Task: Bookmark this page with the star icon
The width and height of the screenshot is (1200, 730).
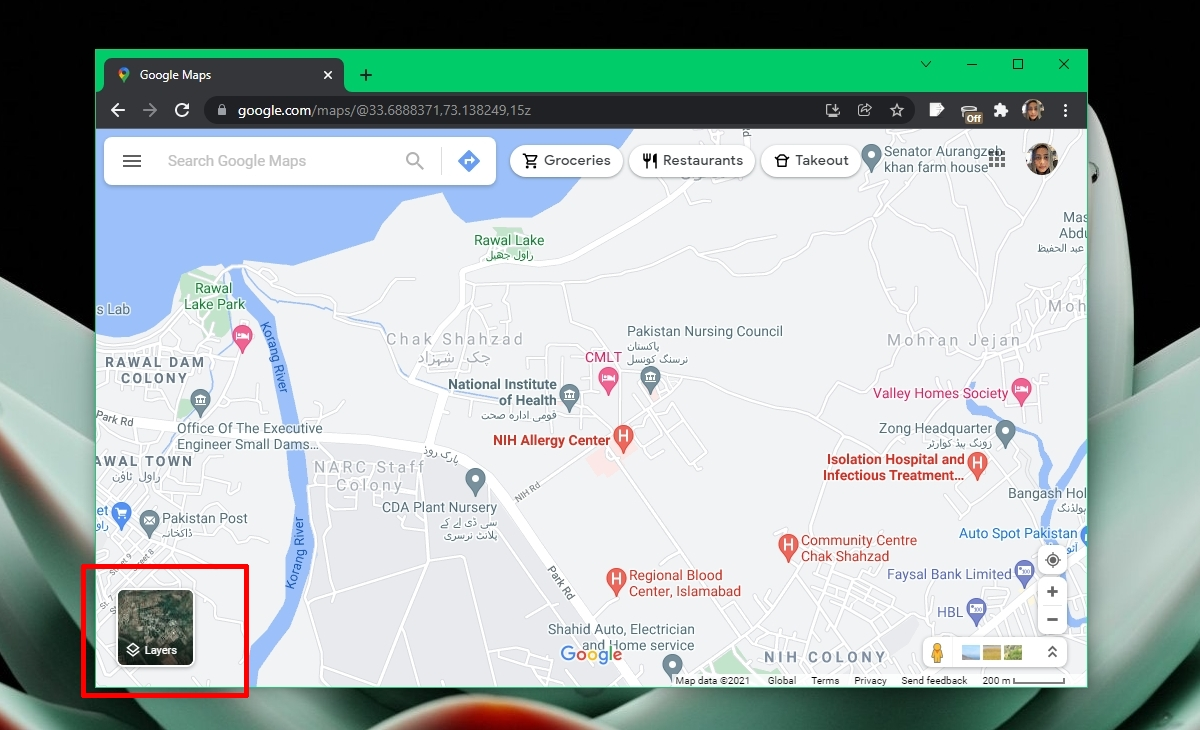Action: pyautogui.click(x=897, y=110)
